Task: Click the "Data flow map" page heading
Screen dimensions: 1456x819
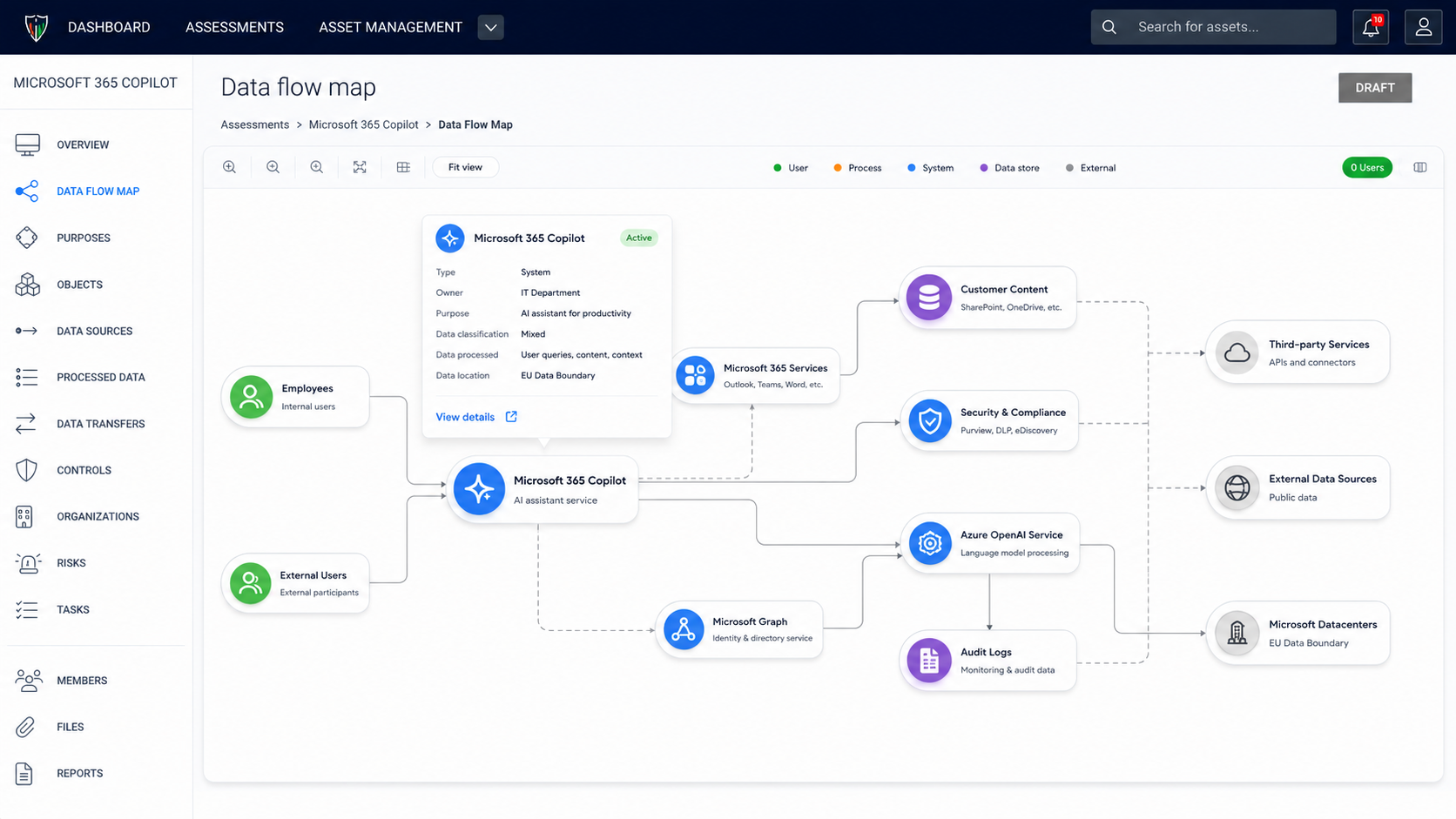Action: [x=299, y=87]
